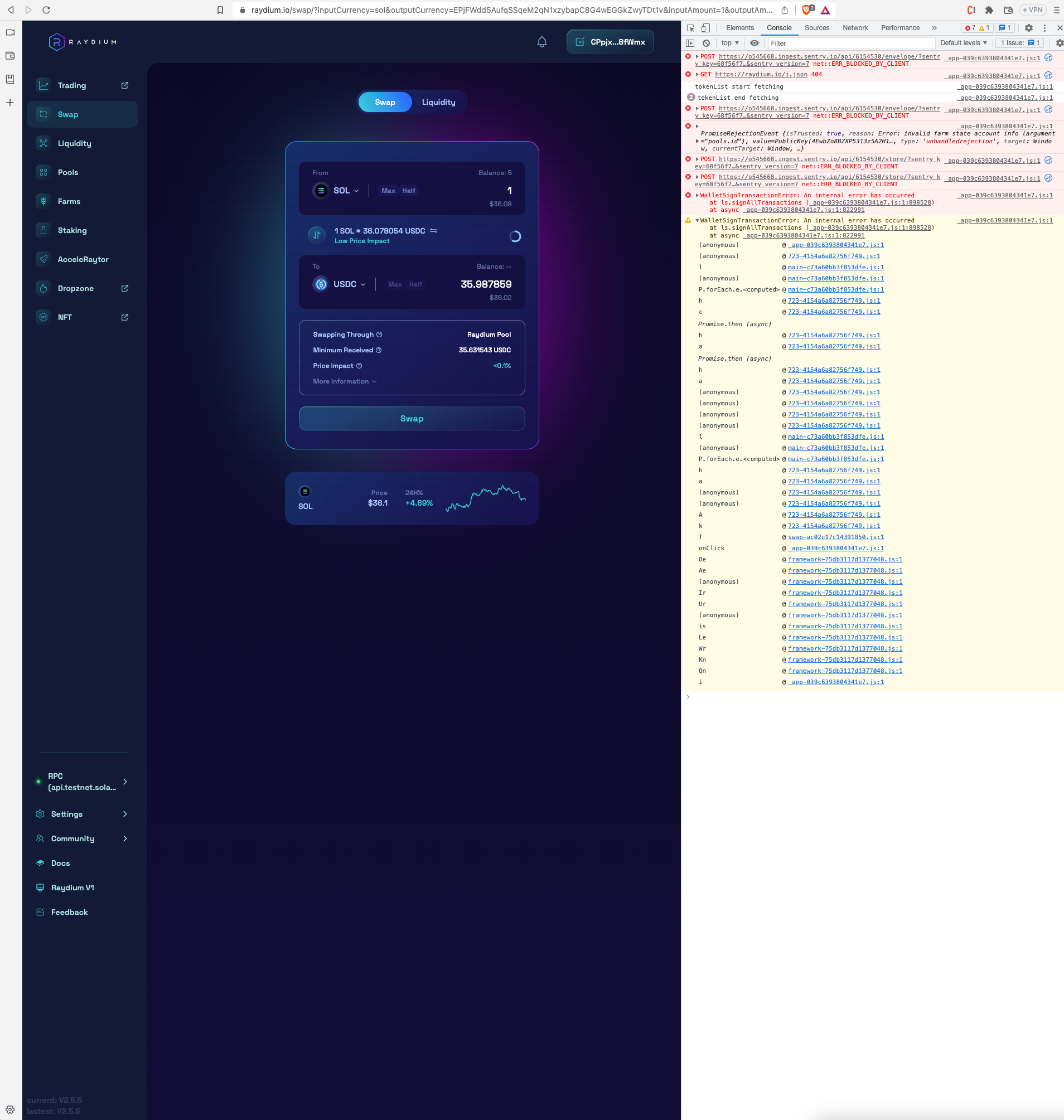Reverse the swap direction arrows
The width and height of the screenshot is (1064, 1120).
[317, 235]
